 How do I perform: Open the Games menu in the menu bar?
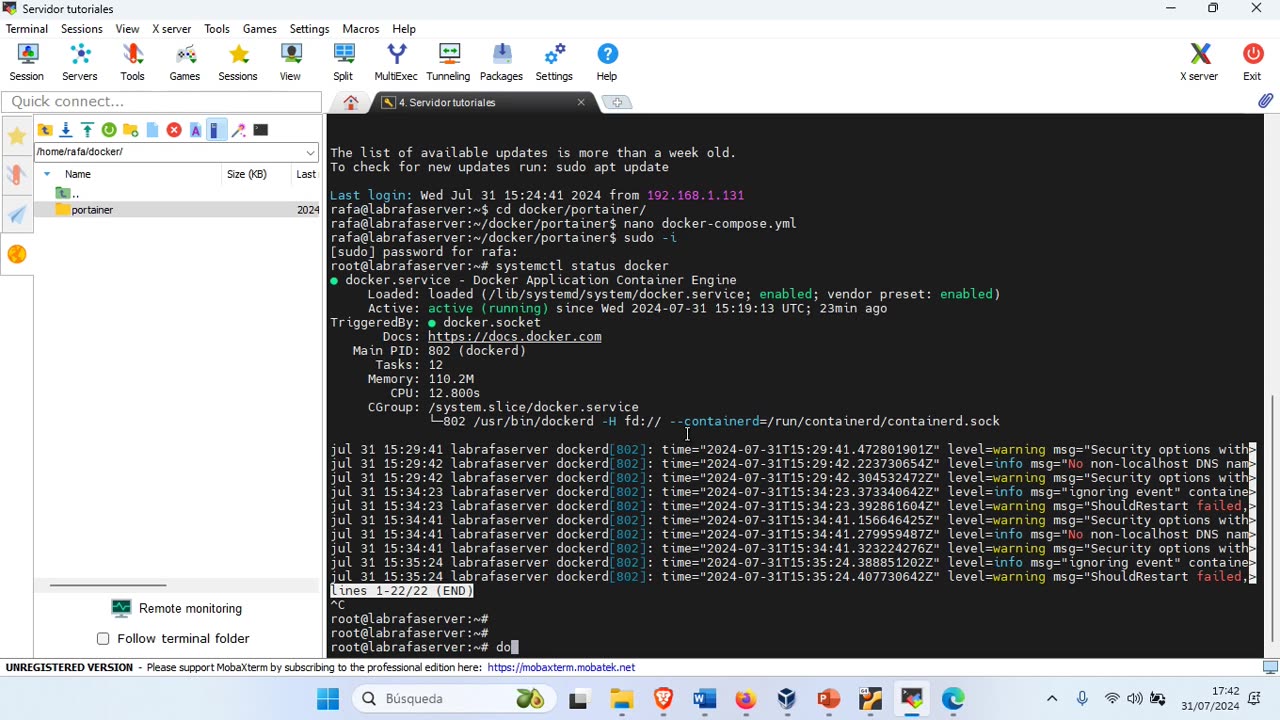tap(260, 29)
